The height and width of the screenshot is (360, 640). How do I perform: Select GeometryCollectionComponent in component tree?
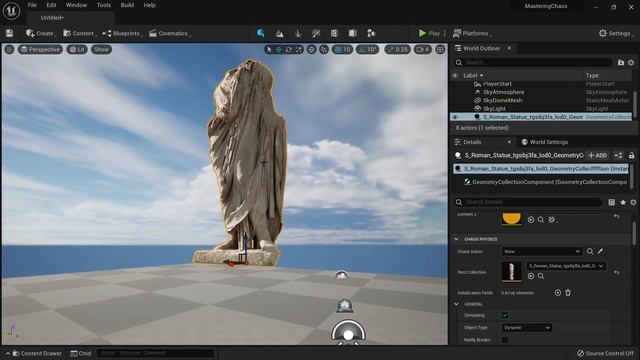(545, 182)
